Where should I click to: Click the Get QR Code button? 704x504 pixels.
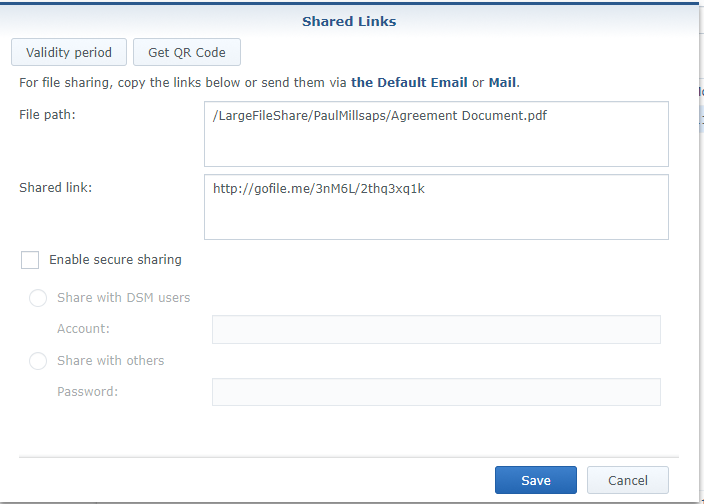[x=187, y=52]
